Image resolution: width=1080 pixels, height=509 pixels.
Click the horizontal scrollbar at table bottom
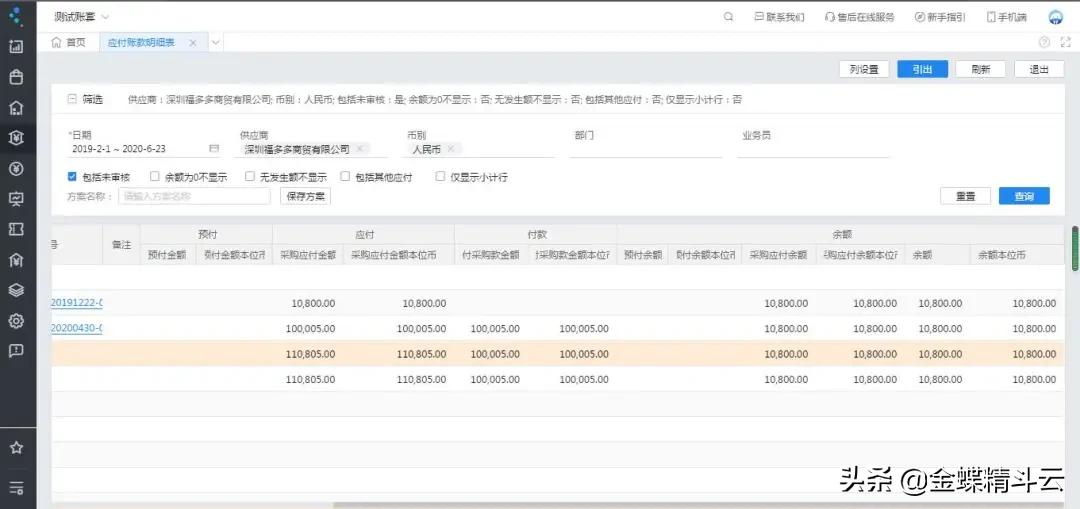tap(696, 505)
